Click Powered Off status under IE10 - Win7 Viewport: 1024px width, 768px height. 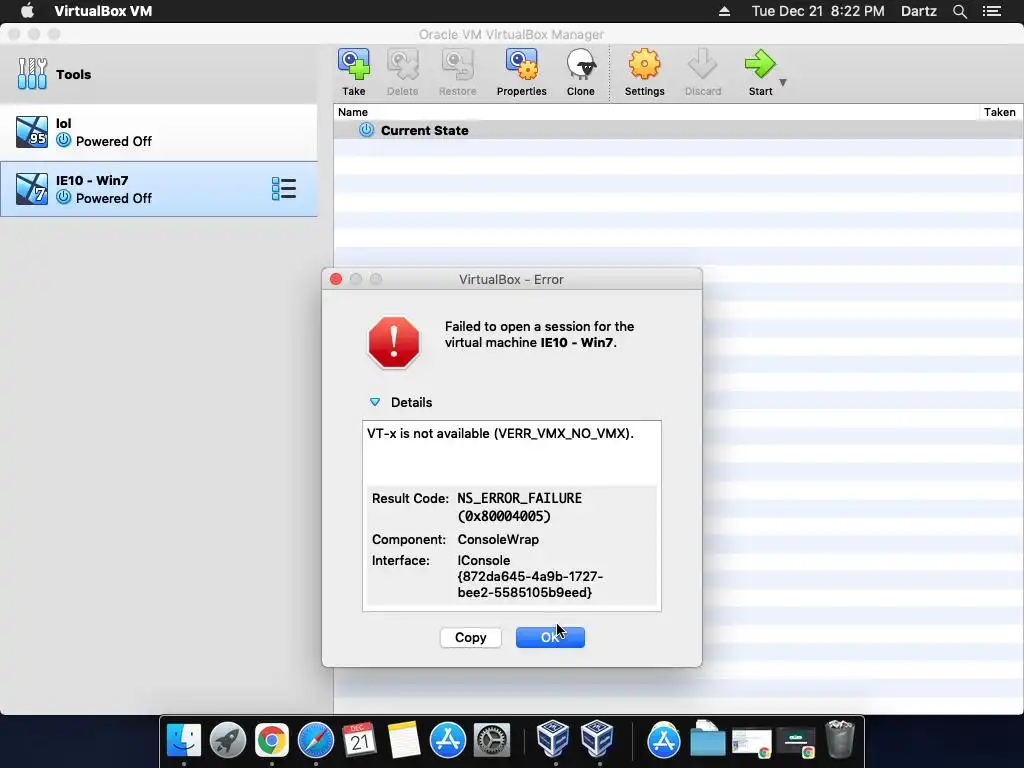(x=114, y=199)
